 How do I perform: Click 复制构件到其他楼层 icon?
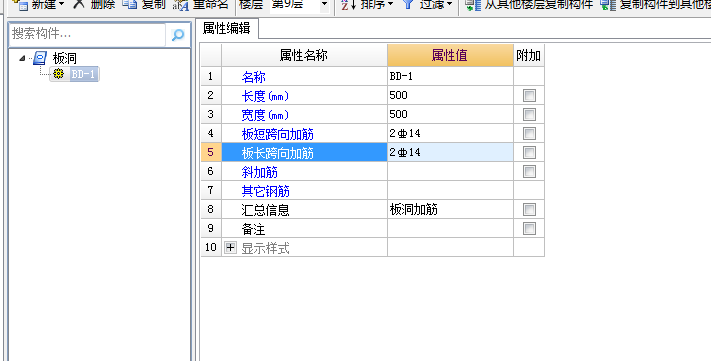tap(608, 5)
